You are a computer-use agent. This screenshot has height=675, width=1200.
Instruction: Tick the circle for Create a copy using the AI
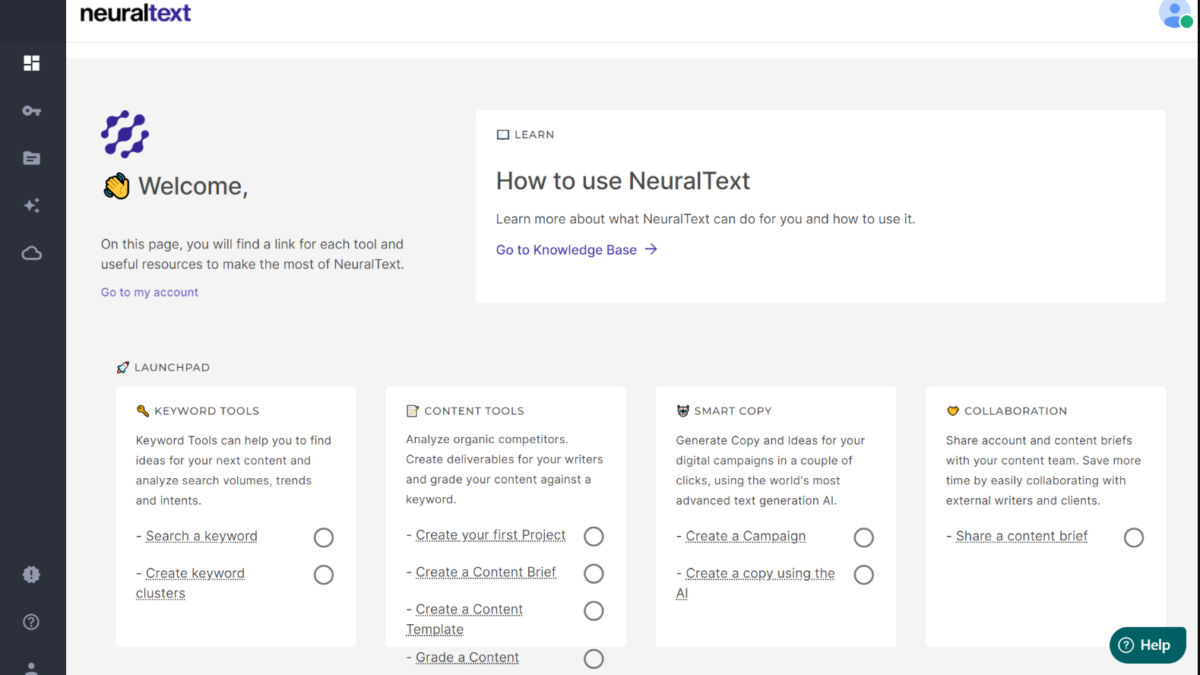coord(864,575)
